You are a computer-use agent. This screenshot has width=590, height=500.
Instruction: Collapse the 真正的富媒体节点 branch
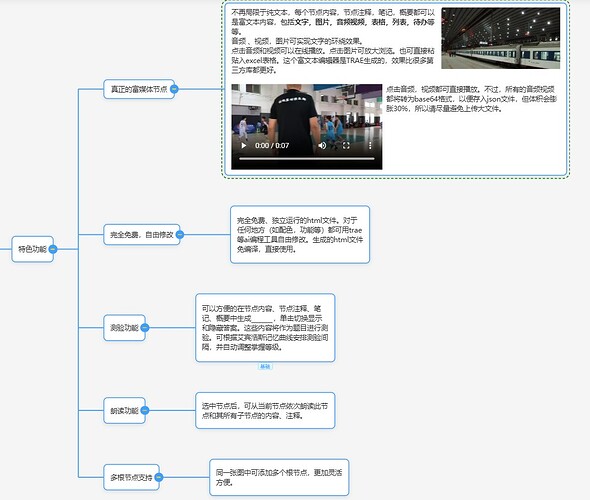point(174,89)
